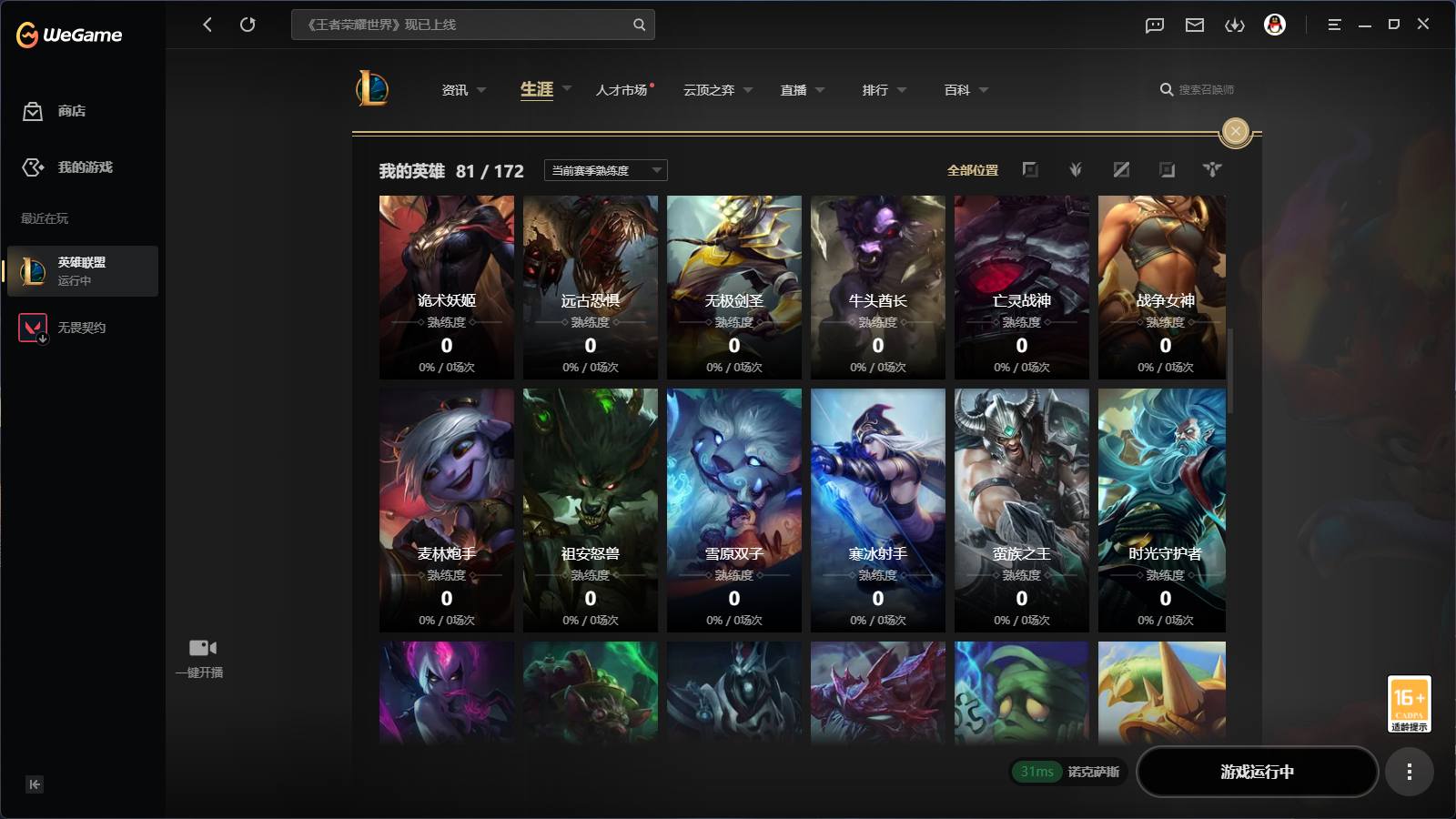Open the WeGame main menu icon
This screenshot has width=1456, height=819.
click(x=1334, y=25)
